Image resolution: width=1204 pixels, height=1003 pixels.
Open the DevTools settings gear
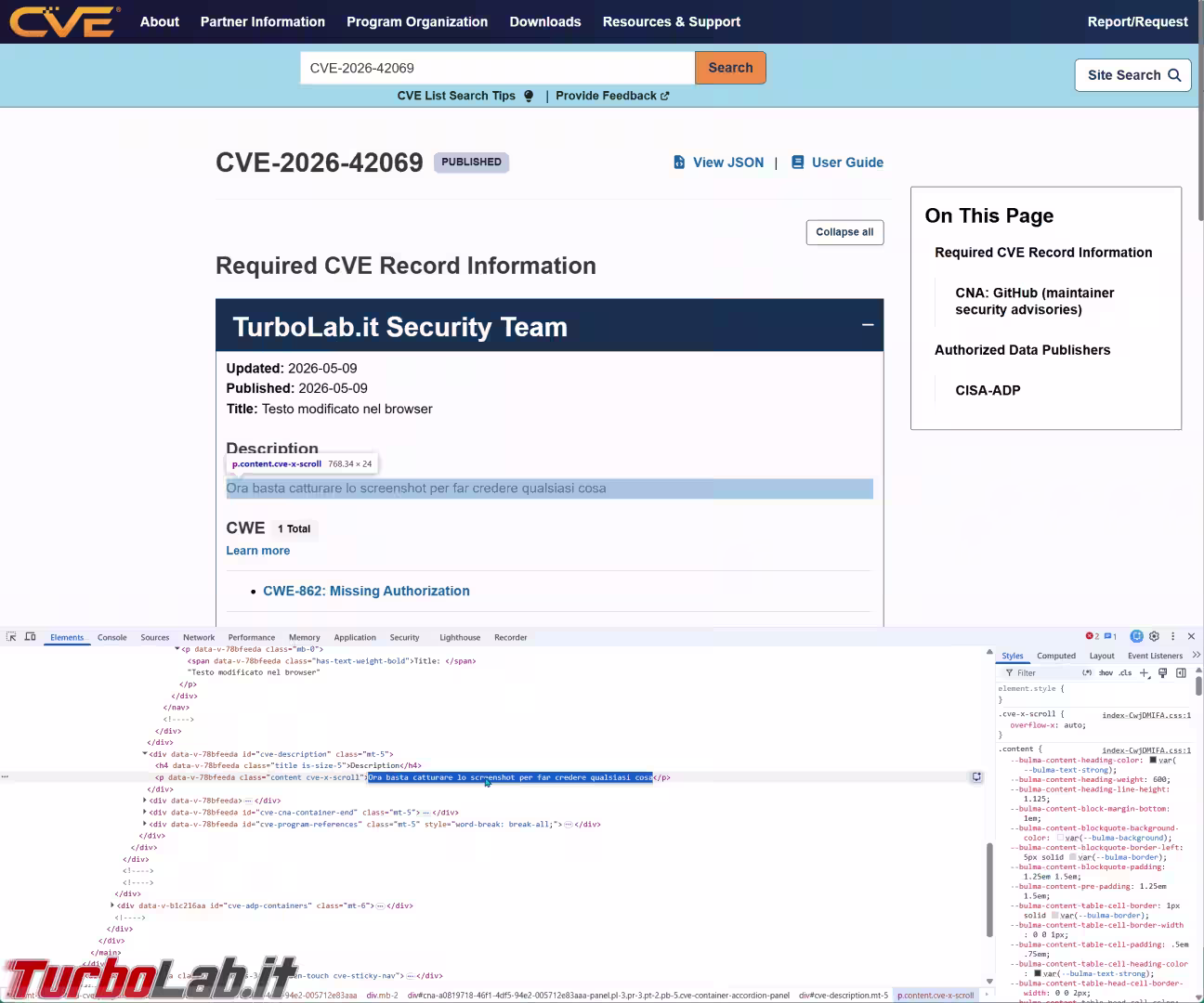click(x=1154, y=636)
